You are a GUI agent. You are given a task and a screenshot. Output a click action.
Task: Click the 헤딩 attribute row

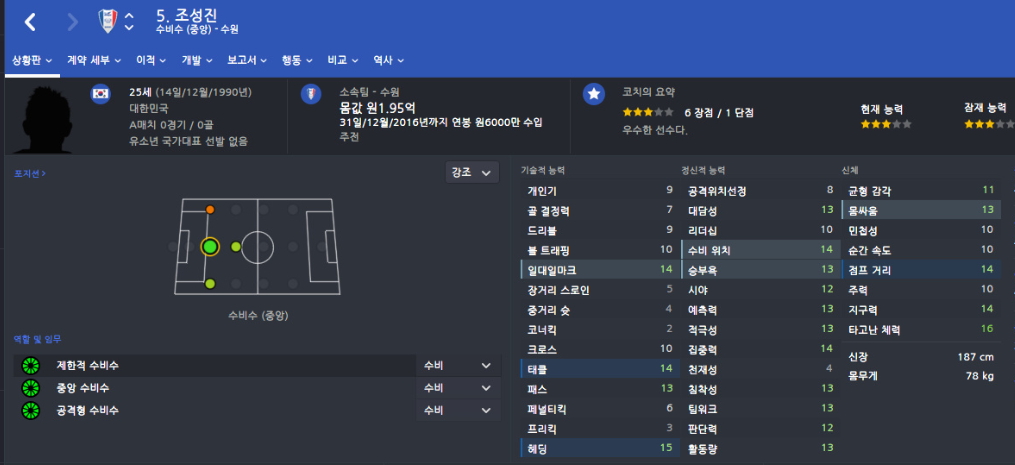coord(599,448)
